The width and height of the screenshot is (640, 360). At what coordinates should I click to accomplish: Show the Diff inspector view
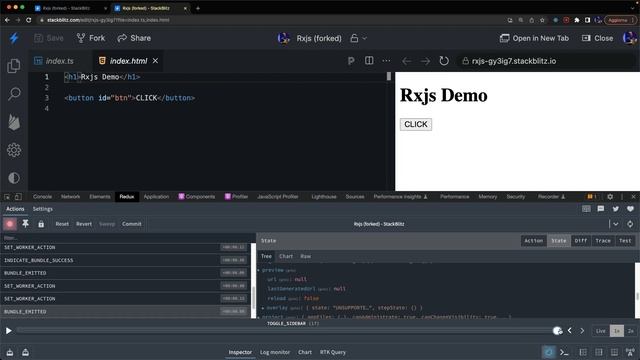(x=580, y=241)
